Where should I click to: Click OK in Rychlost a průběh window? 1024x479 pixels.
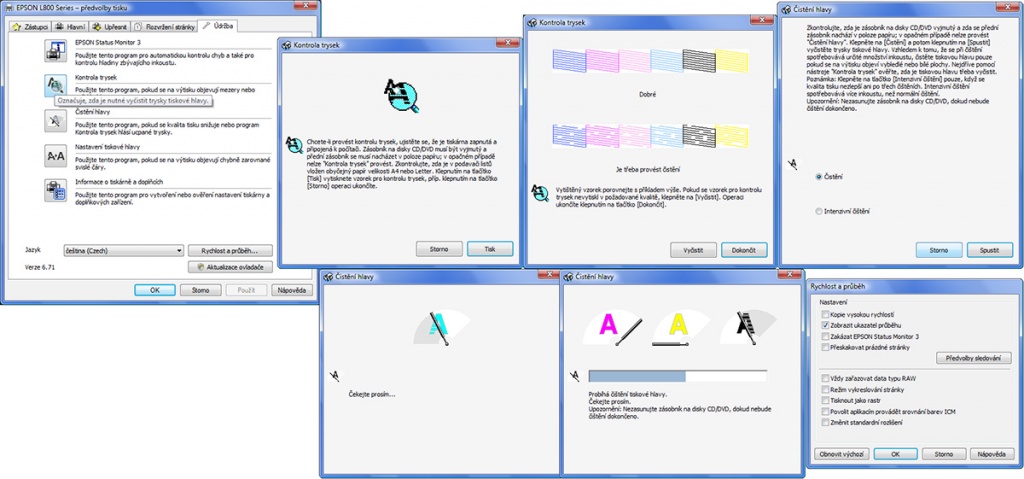click(895, 454)
